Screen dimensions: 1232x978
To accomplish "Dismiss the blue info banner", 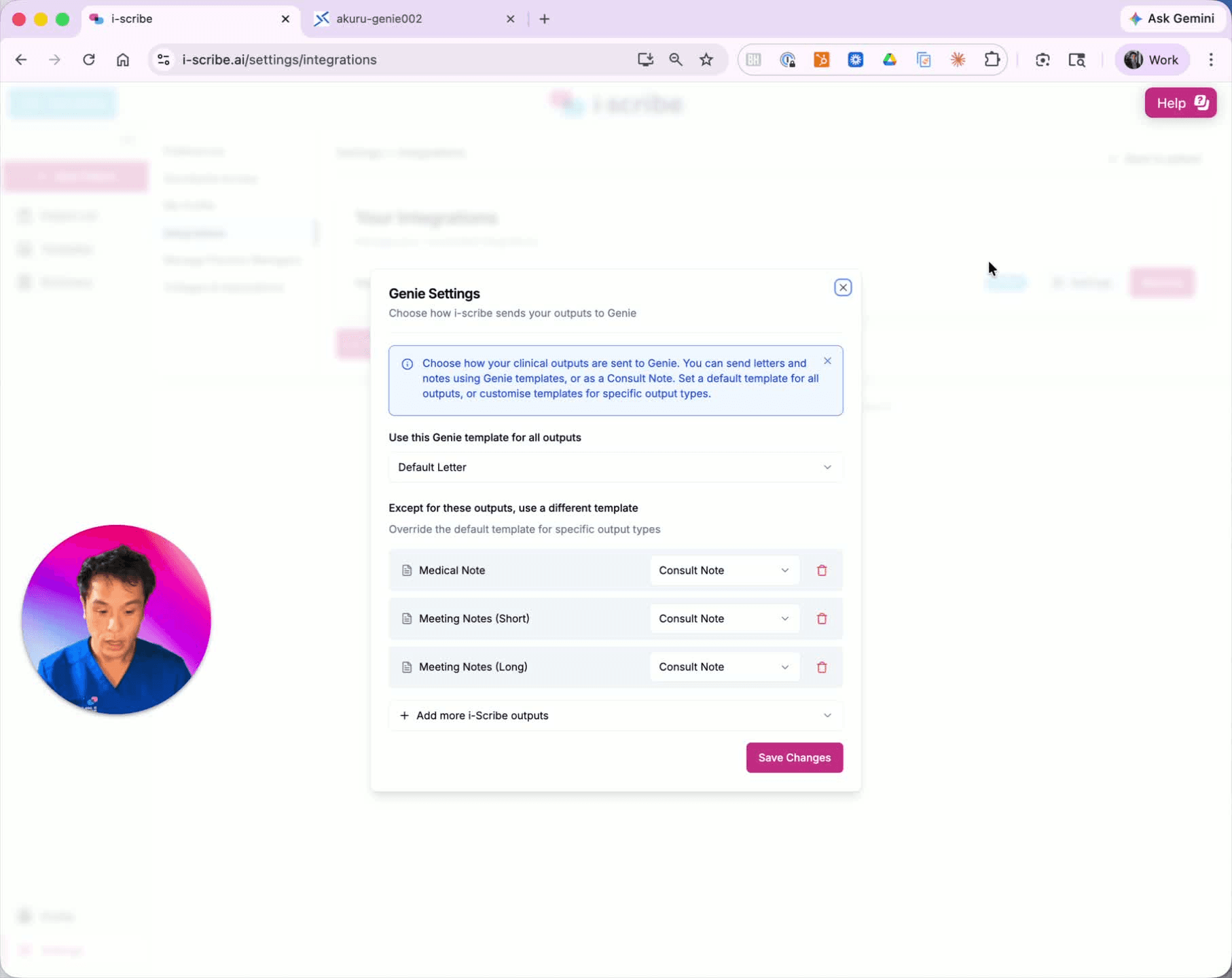I will pyautogui.click(x=827, y=361).
